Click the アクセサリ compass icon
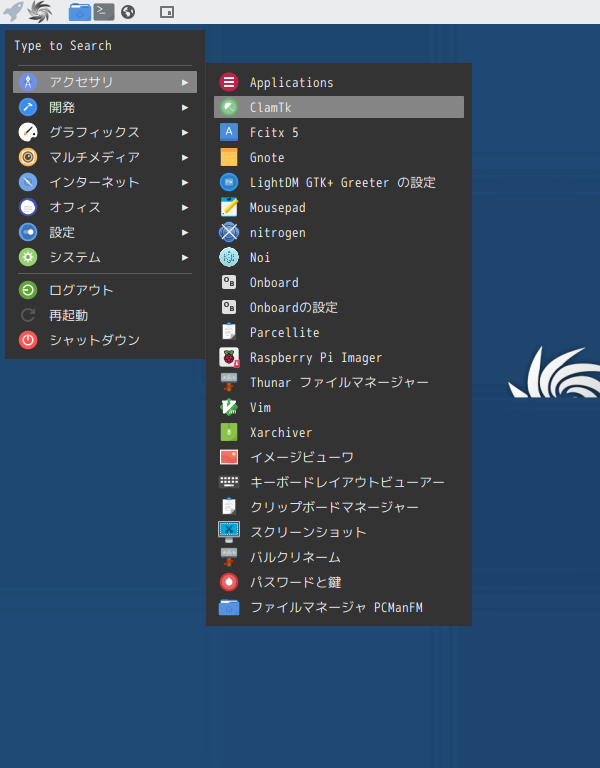 coord(28,82)
